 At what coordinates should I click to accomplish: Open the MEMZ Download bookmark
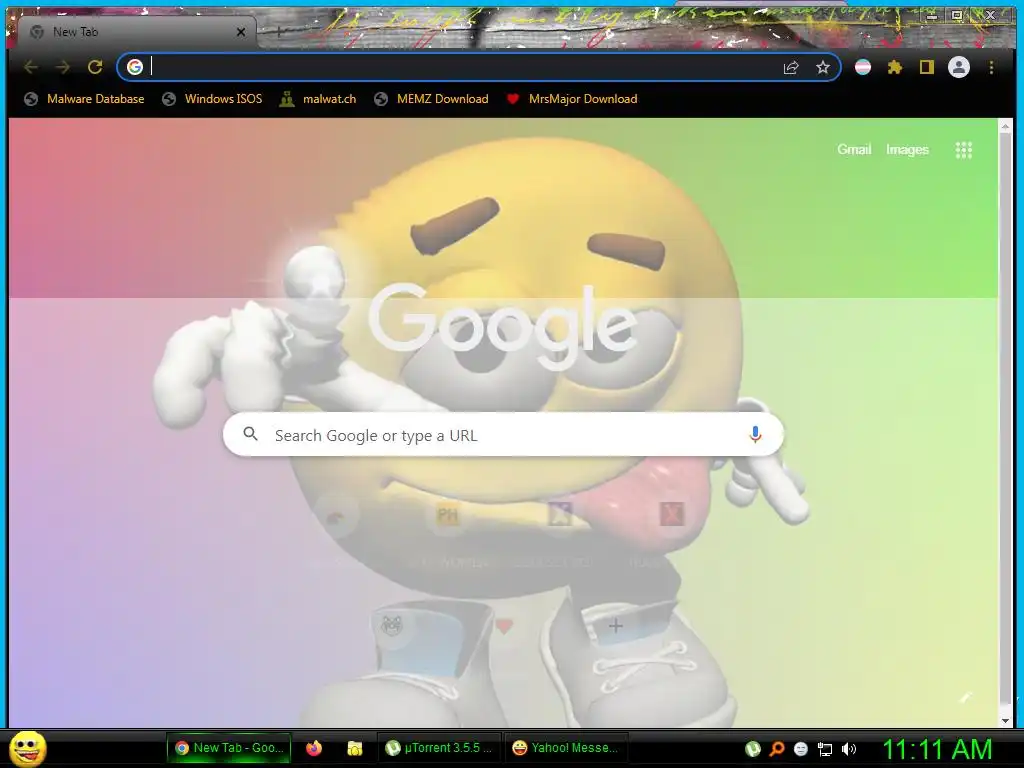click(432, 99)
